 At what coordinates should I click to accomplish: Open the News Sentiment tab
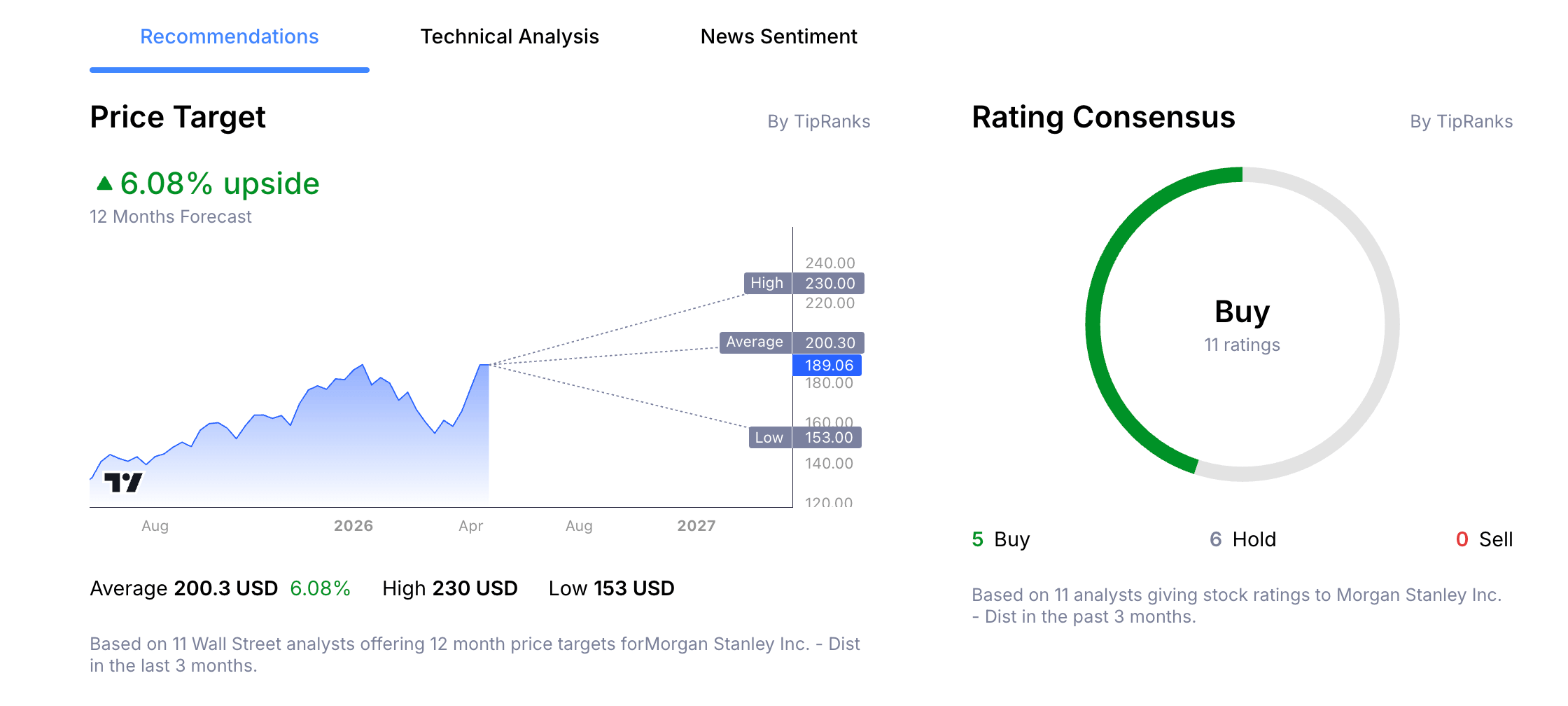[x=778, y=36]
